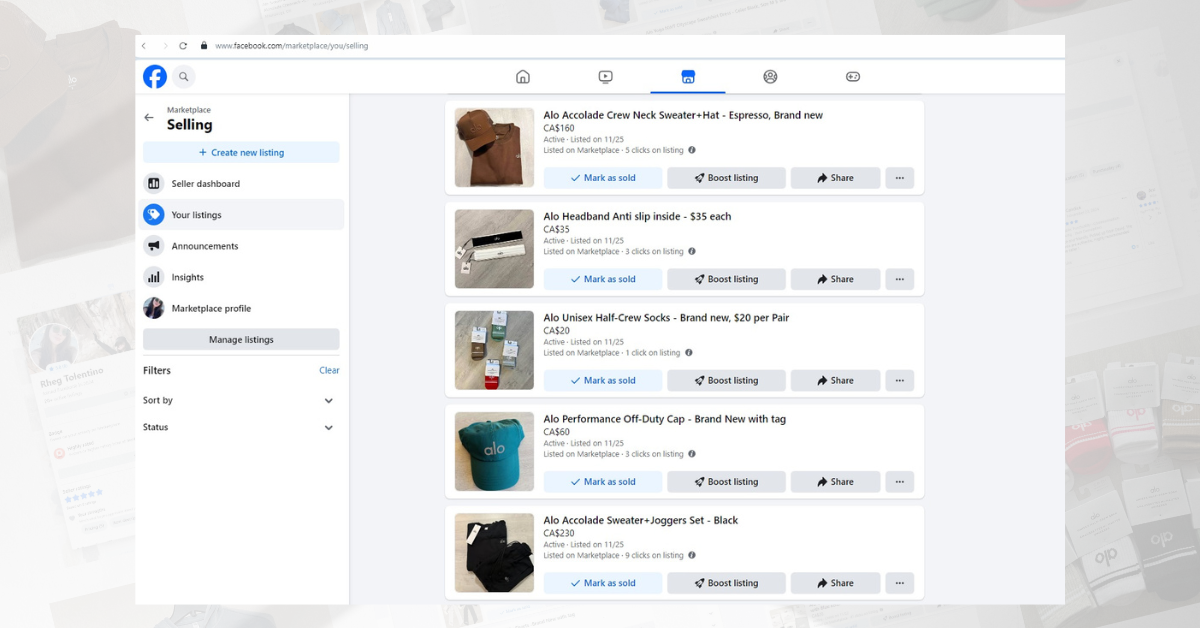Share the Off-Duty Cap listing
This screenshot has height=628, width=1200.
pos(835,482)
